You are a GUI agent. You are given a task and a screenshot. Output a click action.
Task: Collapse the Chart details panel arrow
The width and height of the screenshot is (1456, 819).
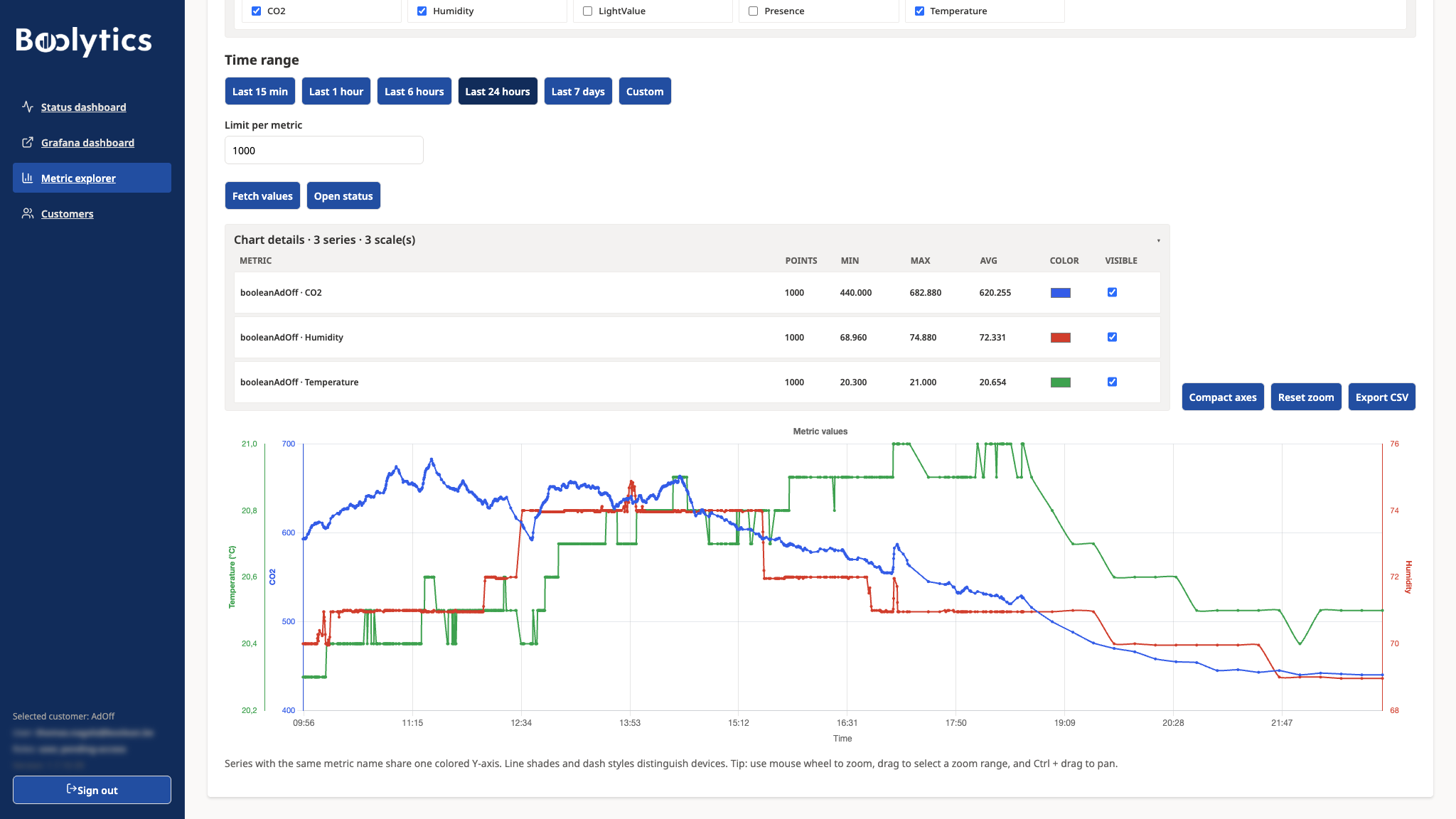[1158, 240]
